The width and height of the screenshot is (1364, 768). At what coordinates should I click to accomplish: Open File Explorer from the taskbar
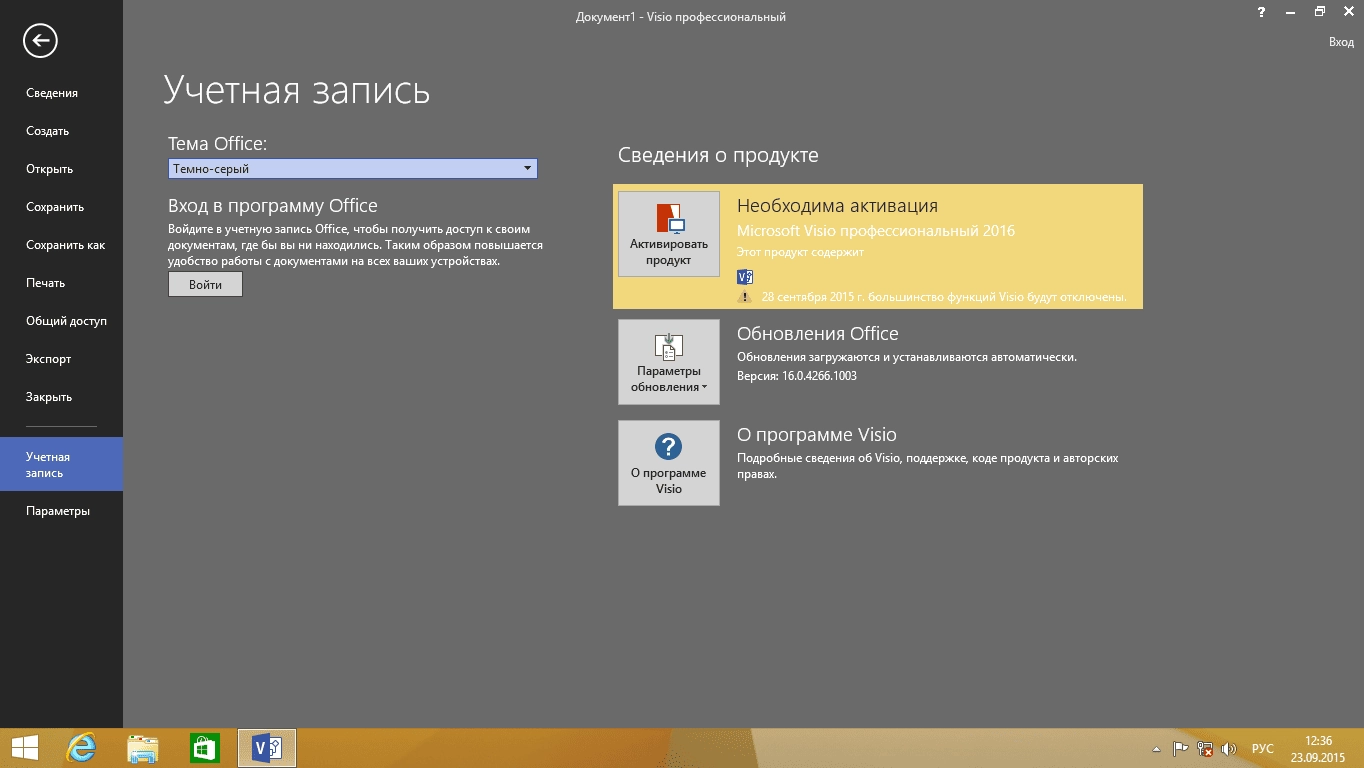click(x=143, y=748)
